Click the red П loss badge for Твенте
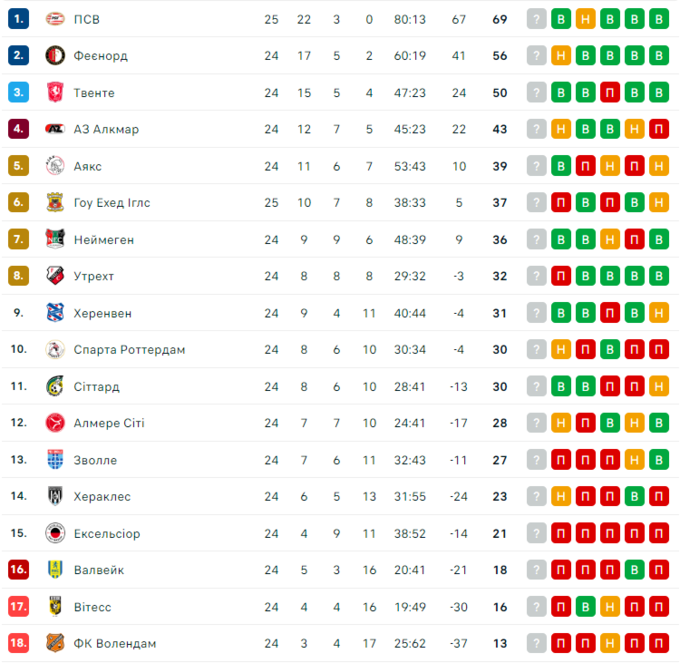 coord(610,93)
